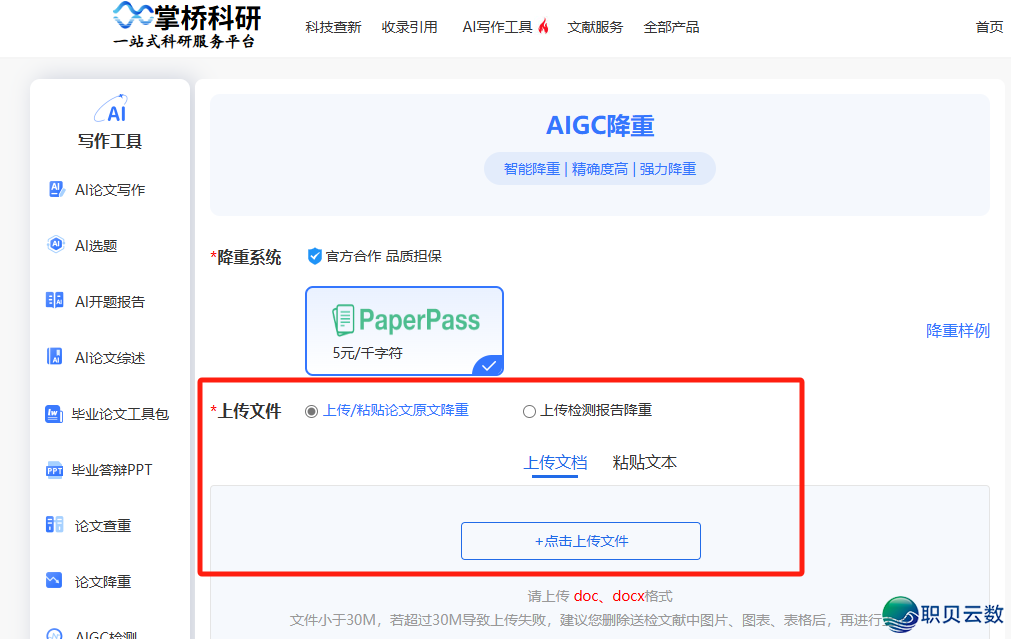Open AI写作工具 in top navigation
The image size is (1011, 639).
click(497, 27)
